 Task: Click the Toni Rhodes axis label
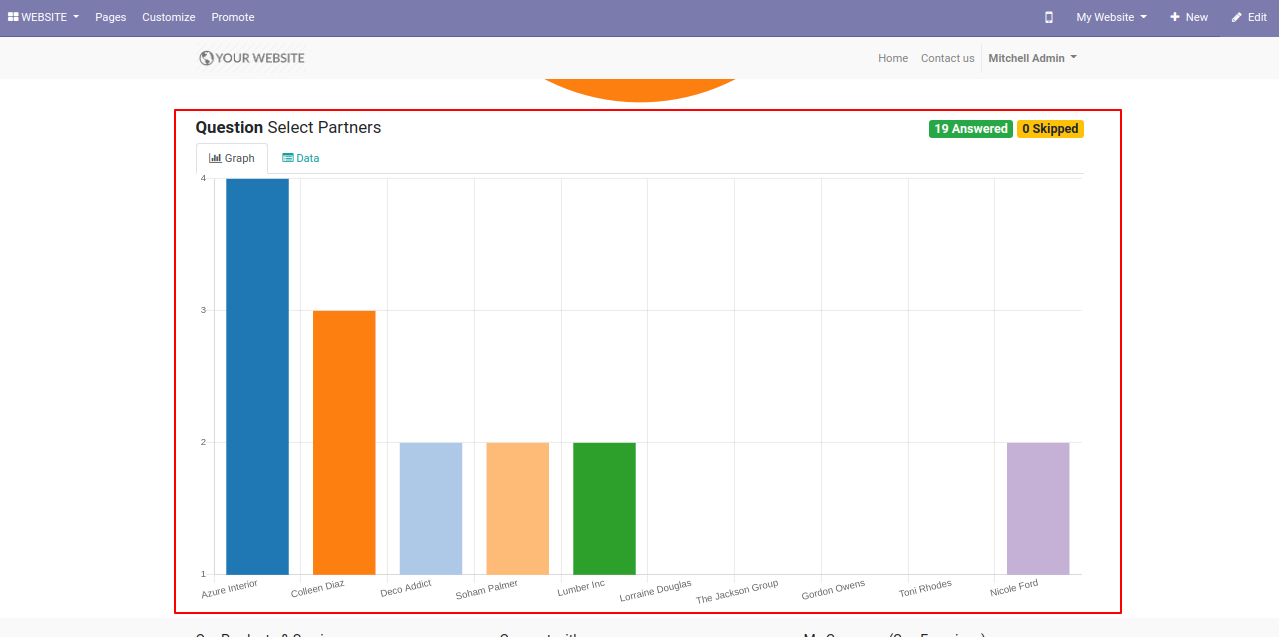925,588
